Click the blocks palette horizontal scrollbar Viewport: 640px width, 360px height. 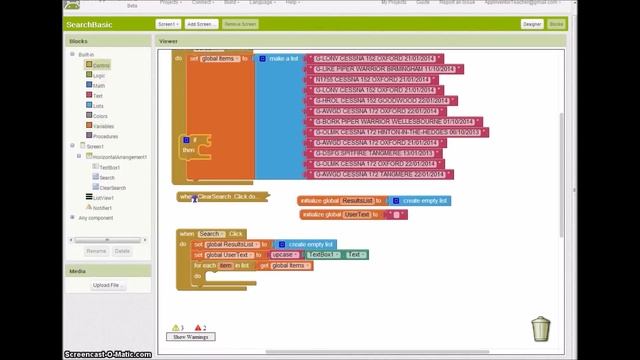pos(108,240)
